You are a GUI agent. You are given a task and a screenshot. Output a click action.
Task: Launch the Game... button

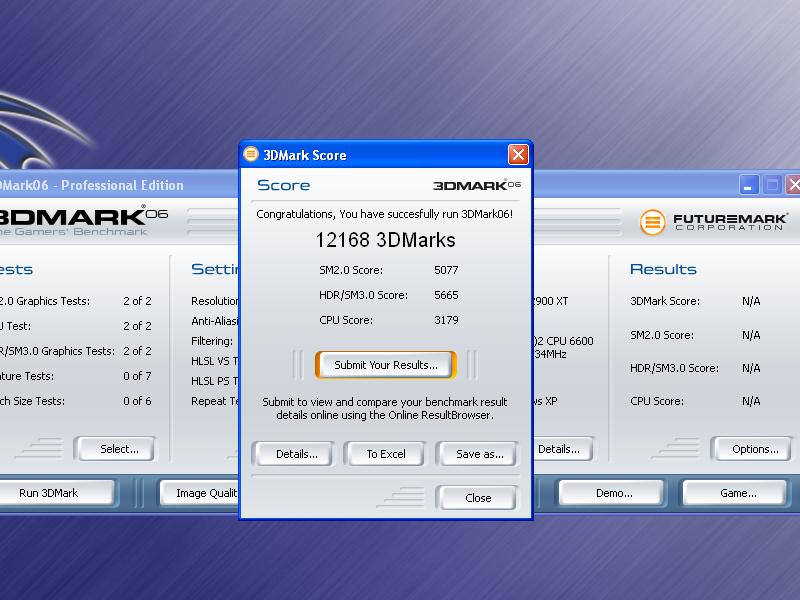tap(738, 493)
